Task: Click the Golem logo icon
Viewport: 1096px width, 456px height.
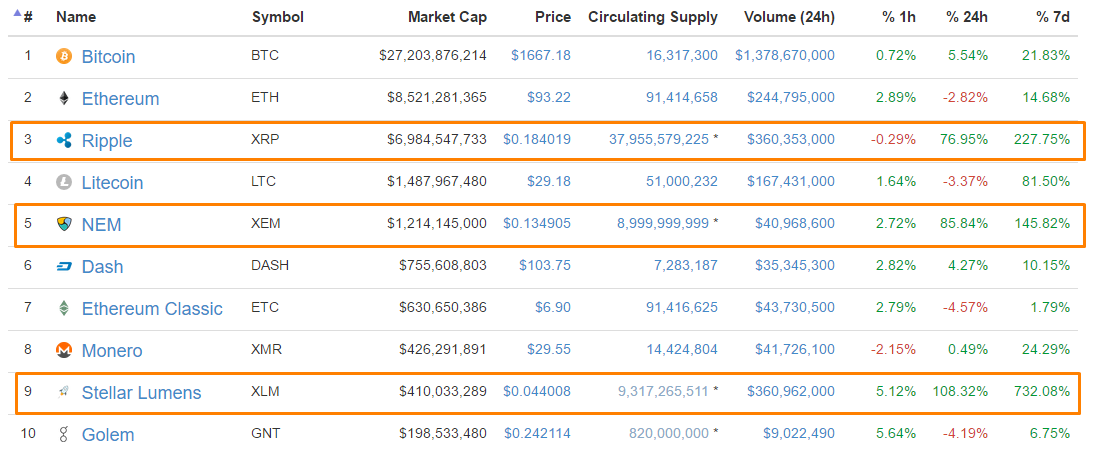Action: [64, 434]
